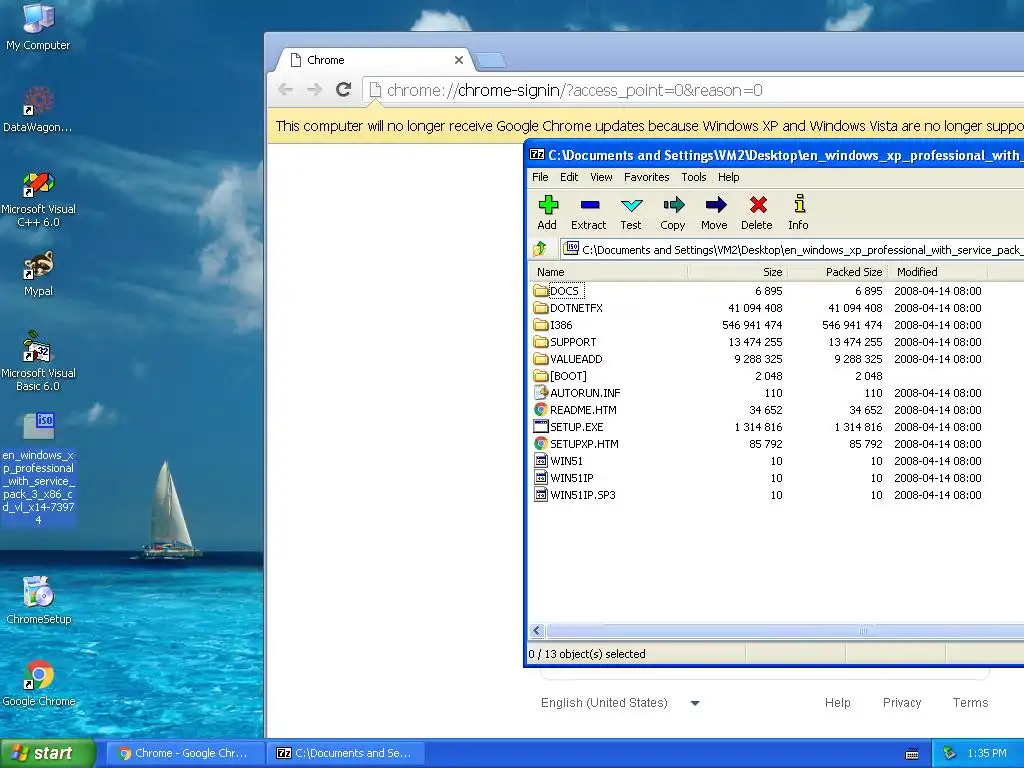1024x768 pixels.
Task: Click the Add toolbar icon in 7-Zip
Action: tap(547, 213)
